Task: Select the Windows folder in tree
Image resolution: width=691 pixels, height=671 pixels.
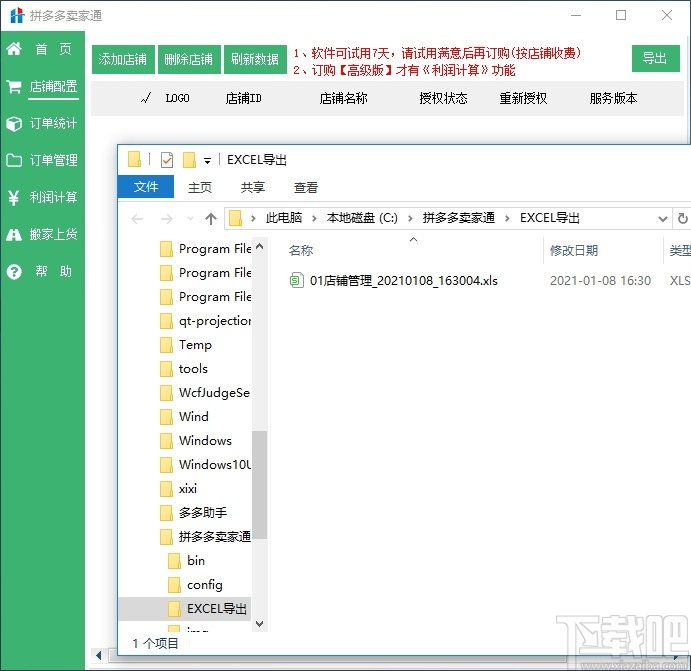Action: click(x=205, y=441)
